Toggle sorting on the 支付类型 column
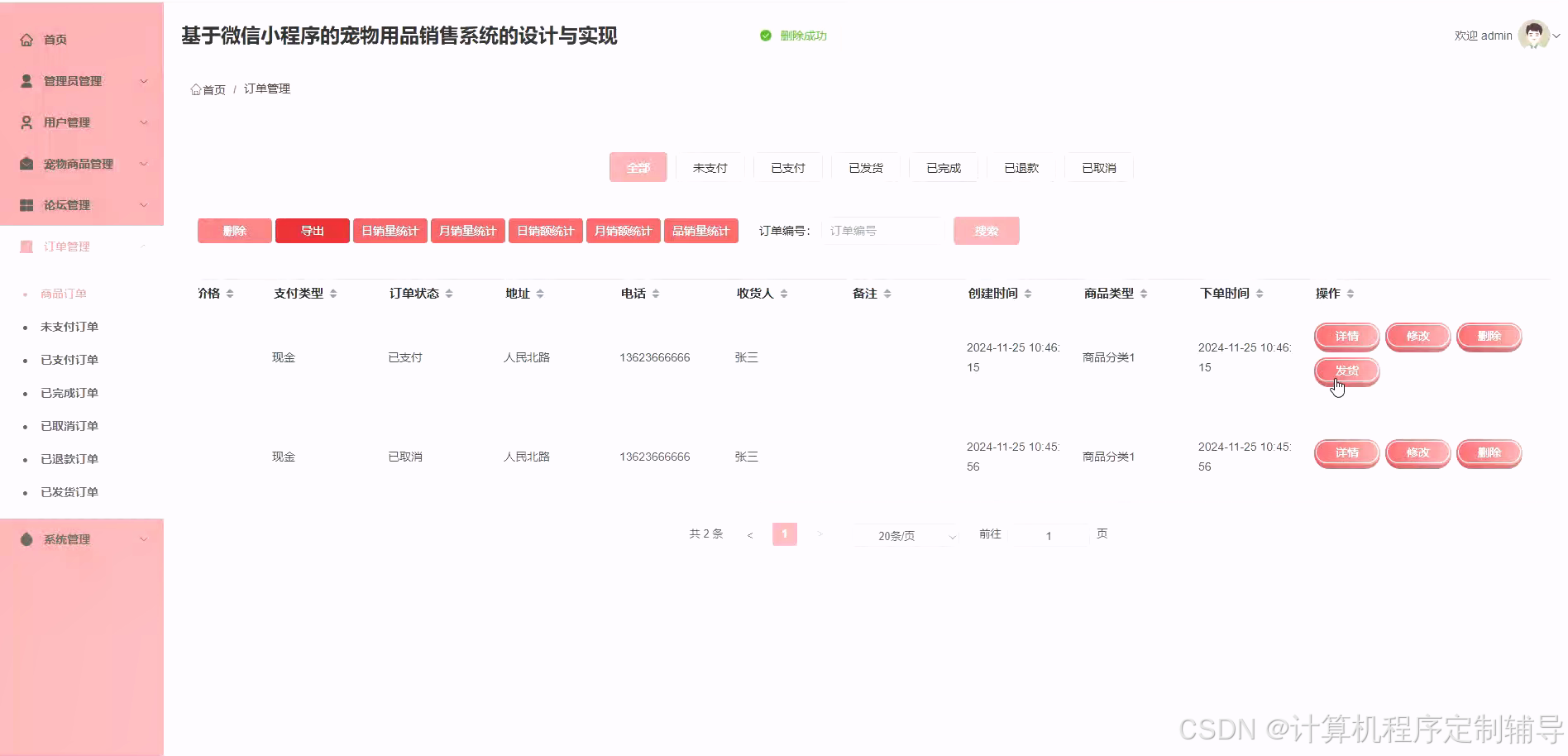1568x756 pixels. (333, 293)
